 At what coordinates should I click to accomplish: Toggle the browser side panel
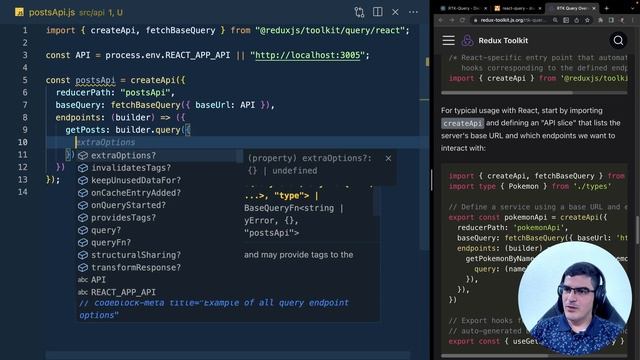click(x=611, y=20)
